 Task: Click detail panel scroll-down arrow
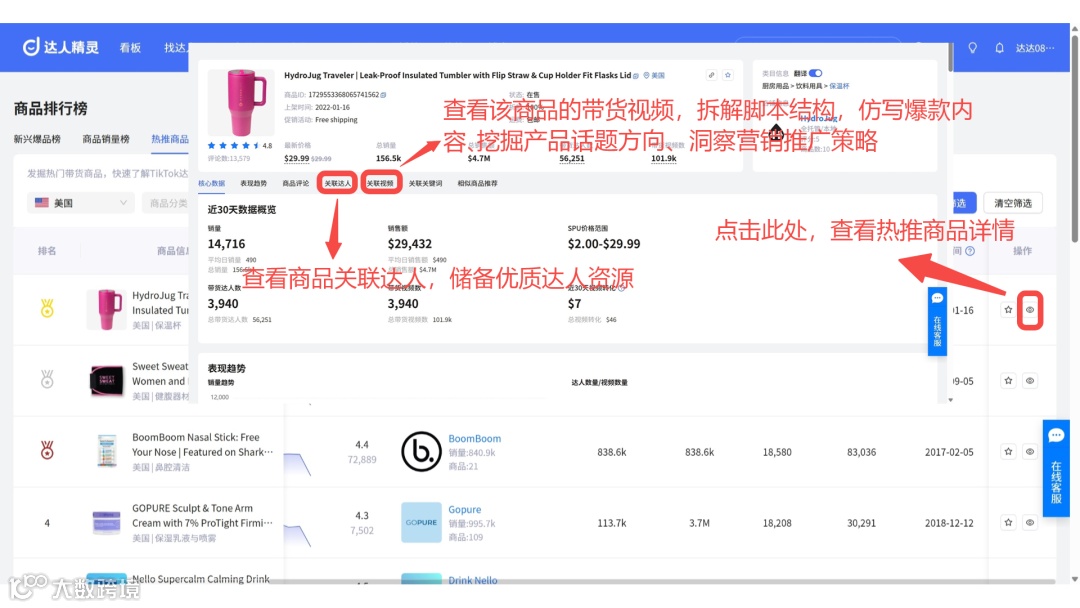point(951,400)
